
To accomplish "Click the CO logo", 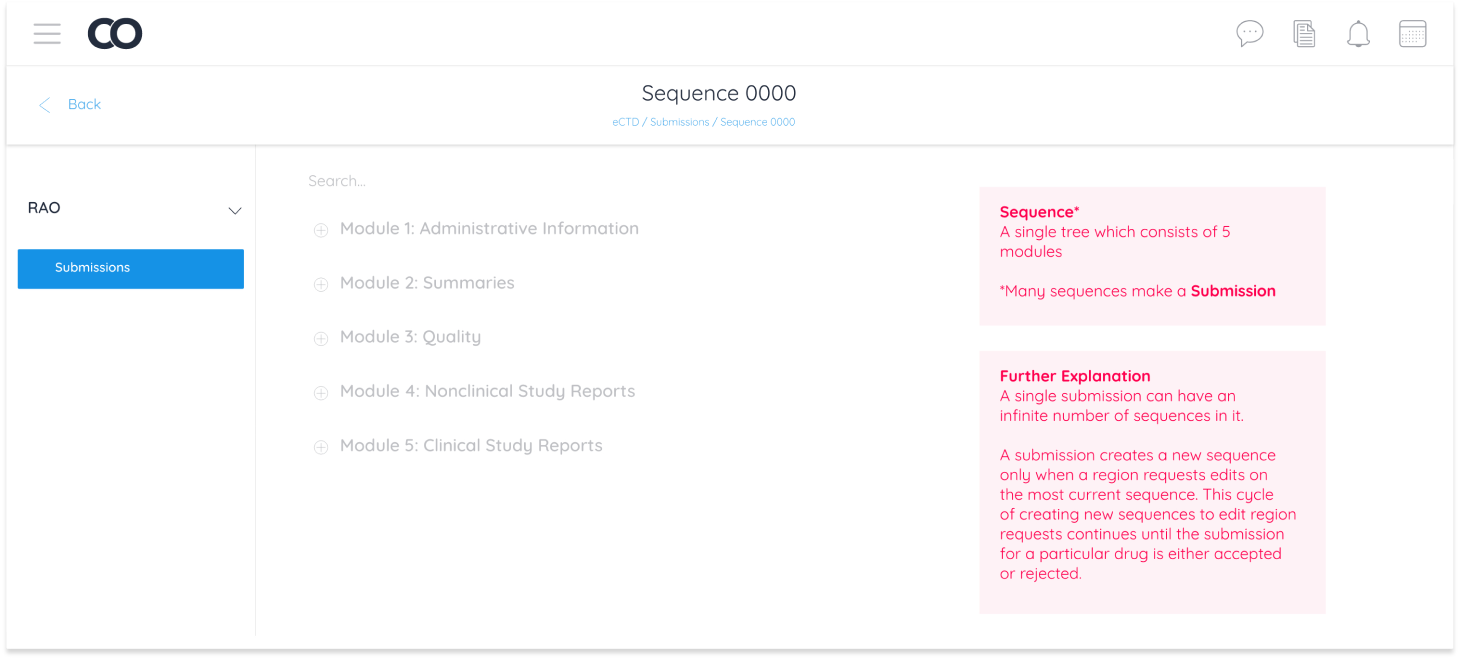I will (114, 33).
